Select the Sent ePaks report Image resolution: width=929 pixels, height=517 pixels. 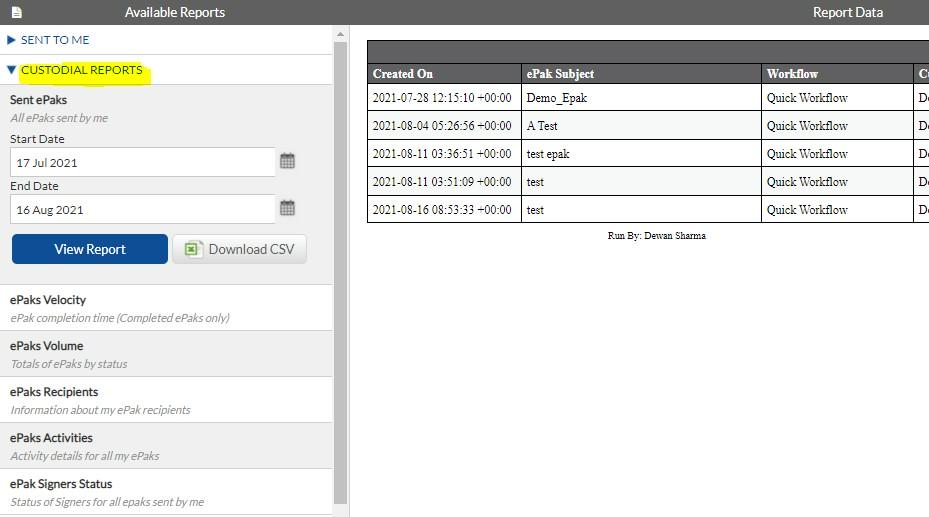39,100
